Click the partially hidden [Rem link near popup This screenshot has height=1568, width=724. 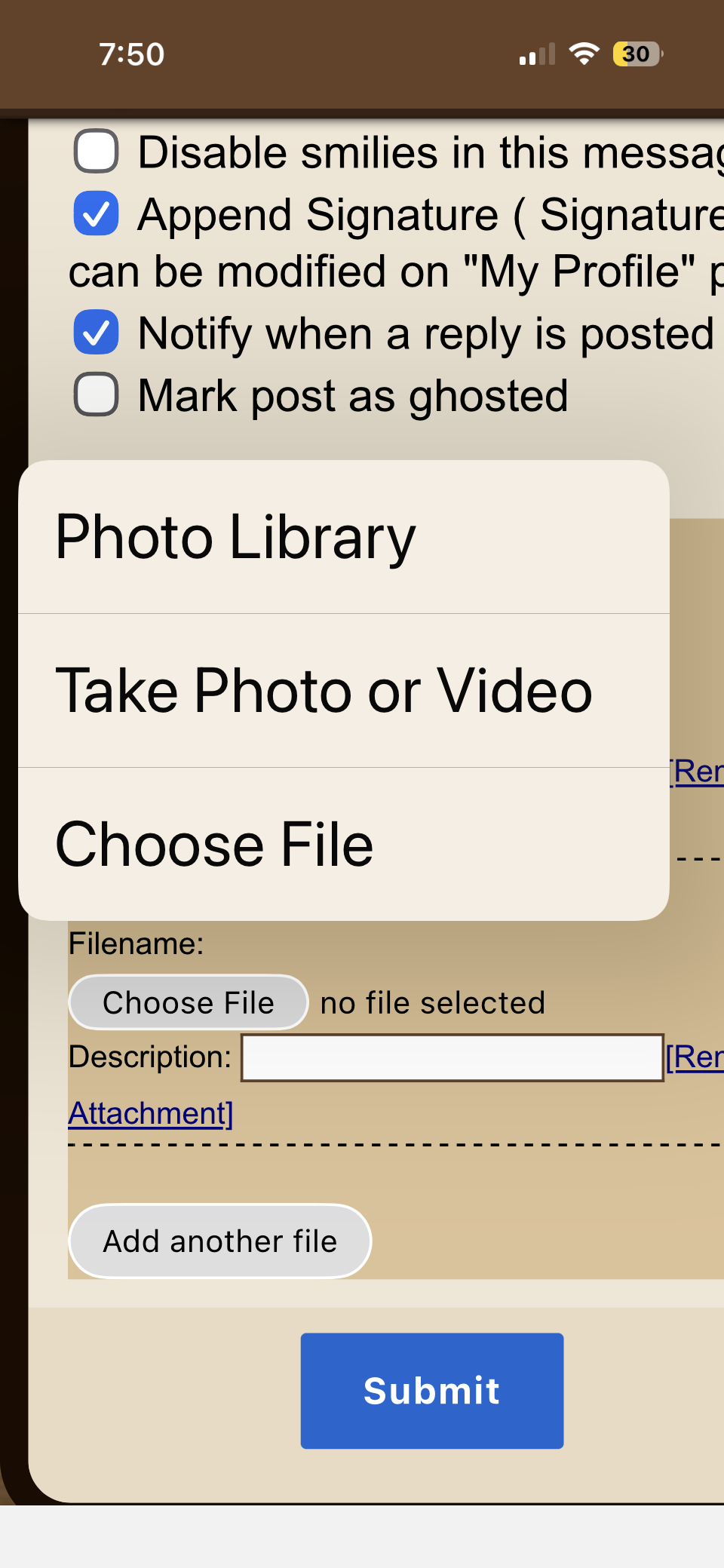click(698, 772)
